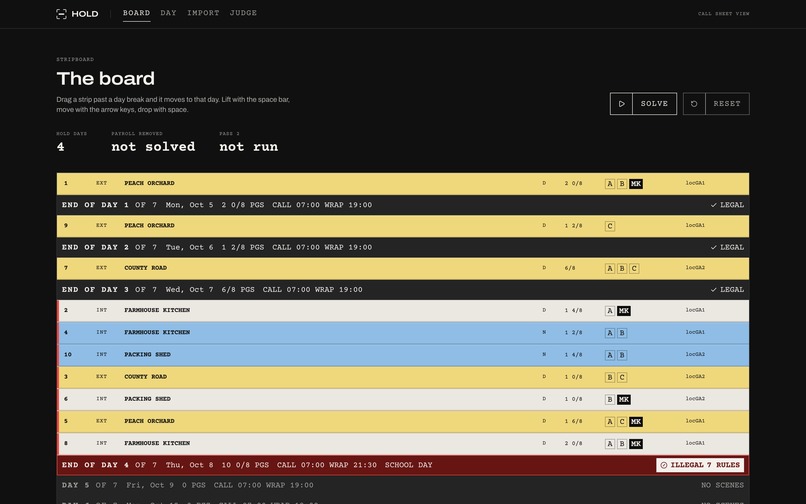Click the B cast tag on scene 1
This screenshot has height=504, width=806.
pos(622,184)
